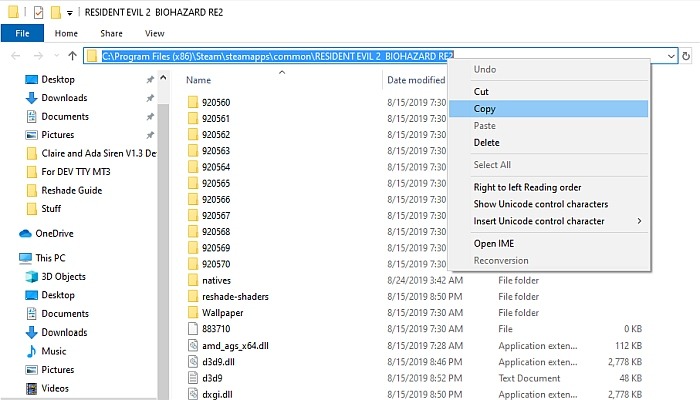The height and width of the screenshot is (400, 700).
Task: Select the dxgi.dll file
Action: click(x=217, y=395)
